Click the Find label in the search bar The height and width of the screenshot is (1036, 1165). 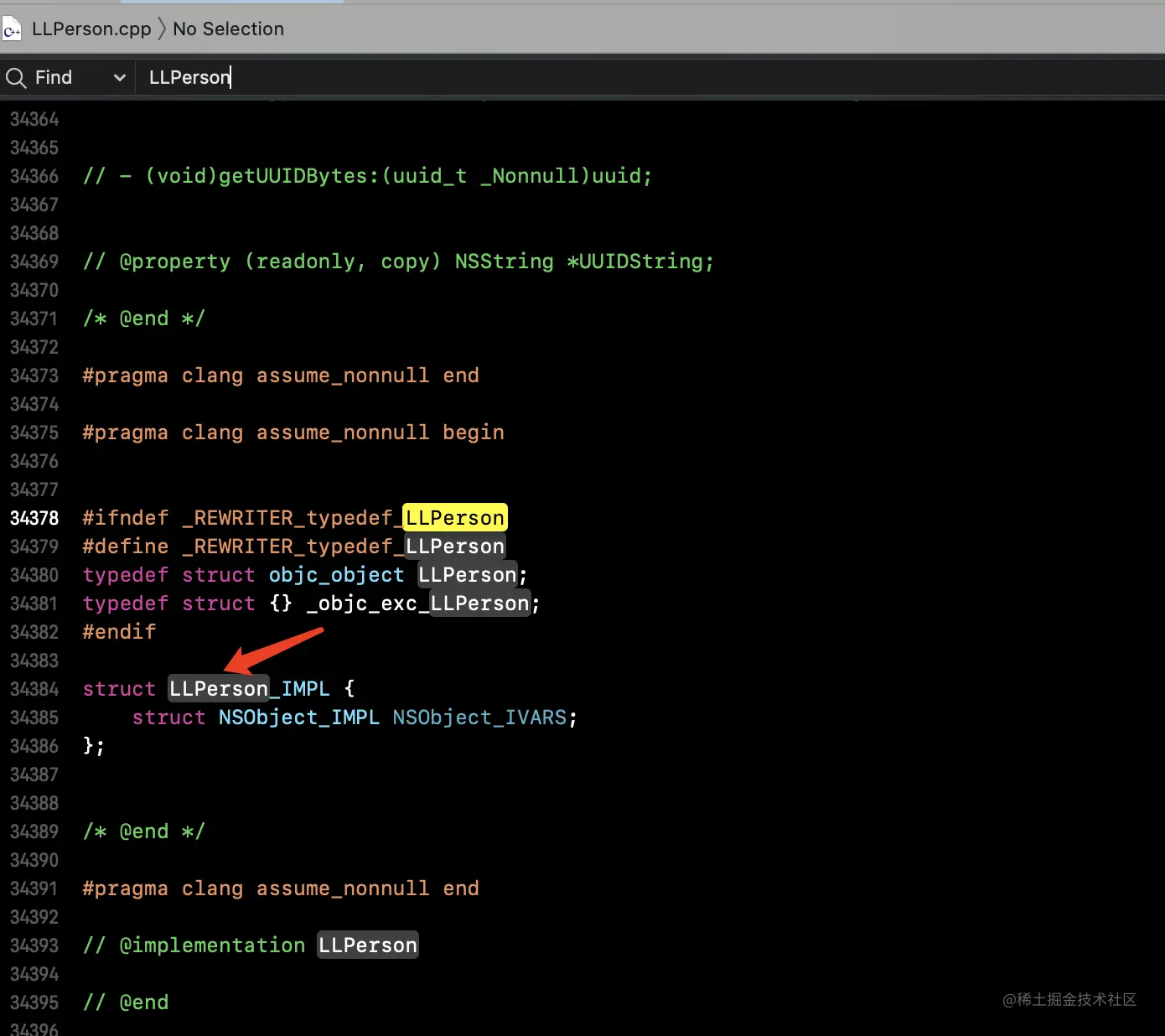coord(54,77)
